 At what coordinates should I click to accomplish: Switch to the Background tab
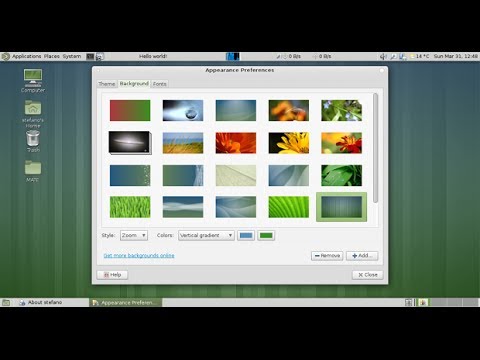(x=134, y=83)
